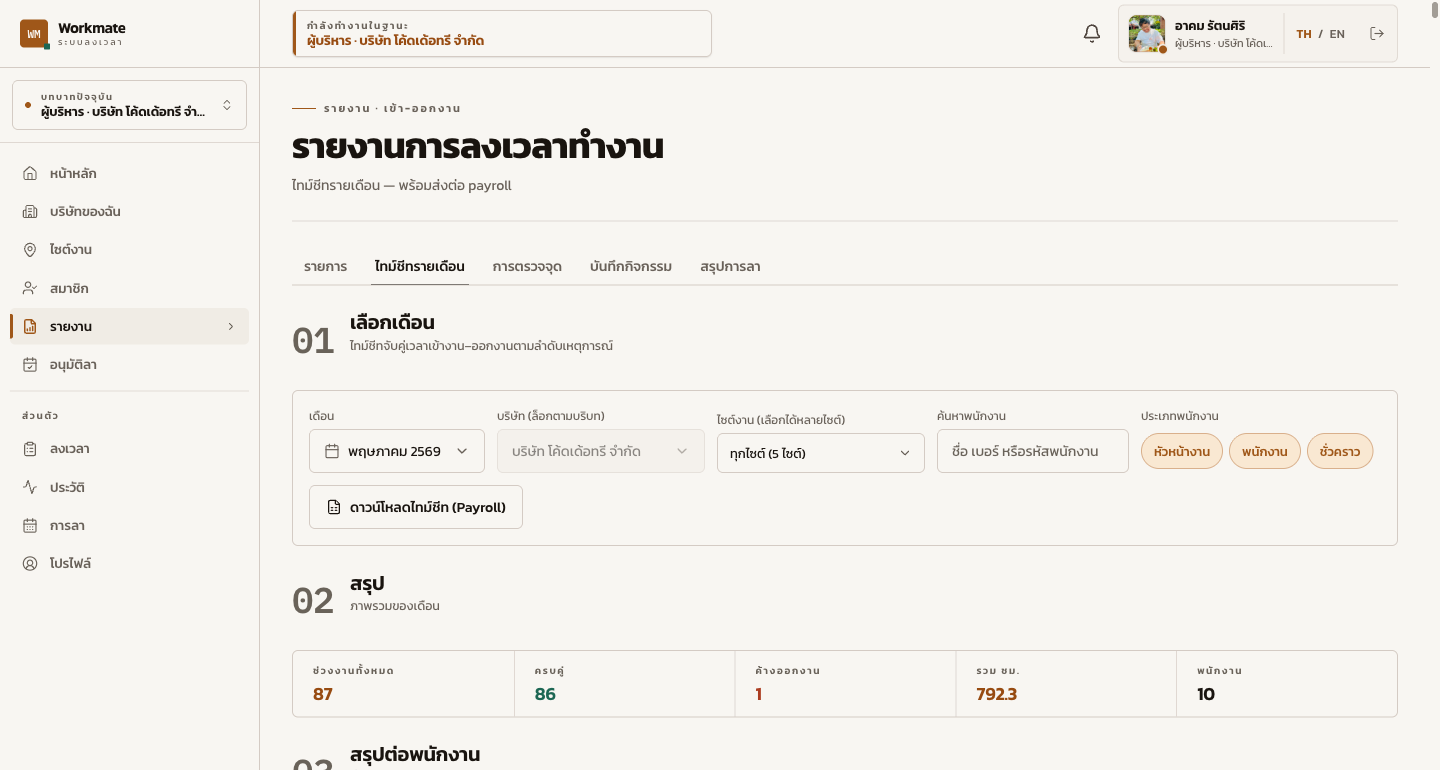Click the Workmate logo icon
Viewport: 1440px width, 770px height.
coord(34,33)
